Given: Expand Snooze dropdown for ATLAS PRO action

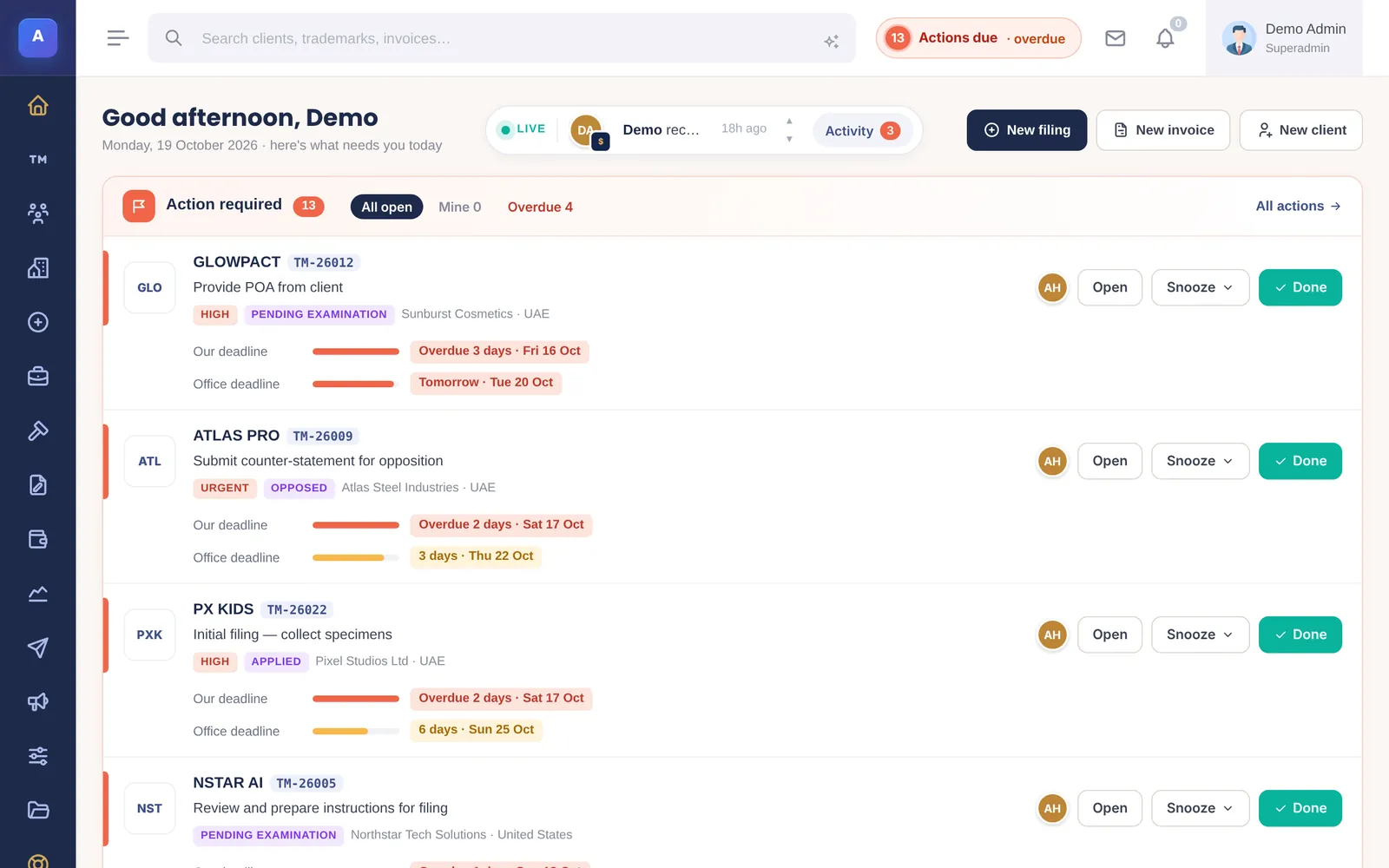Looking at the screenshot, I should 1200,461.
